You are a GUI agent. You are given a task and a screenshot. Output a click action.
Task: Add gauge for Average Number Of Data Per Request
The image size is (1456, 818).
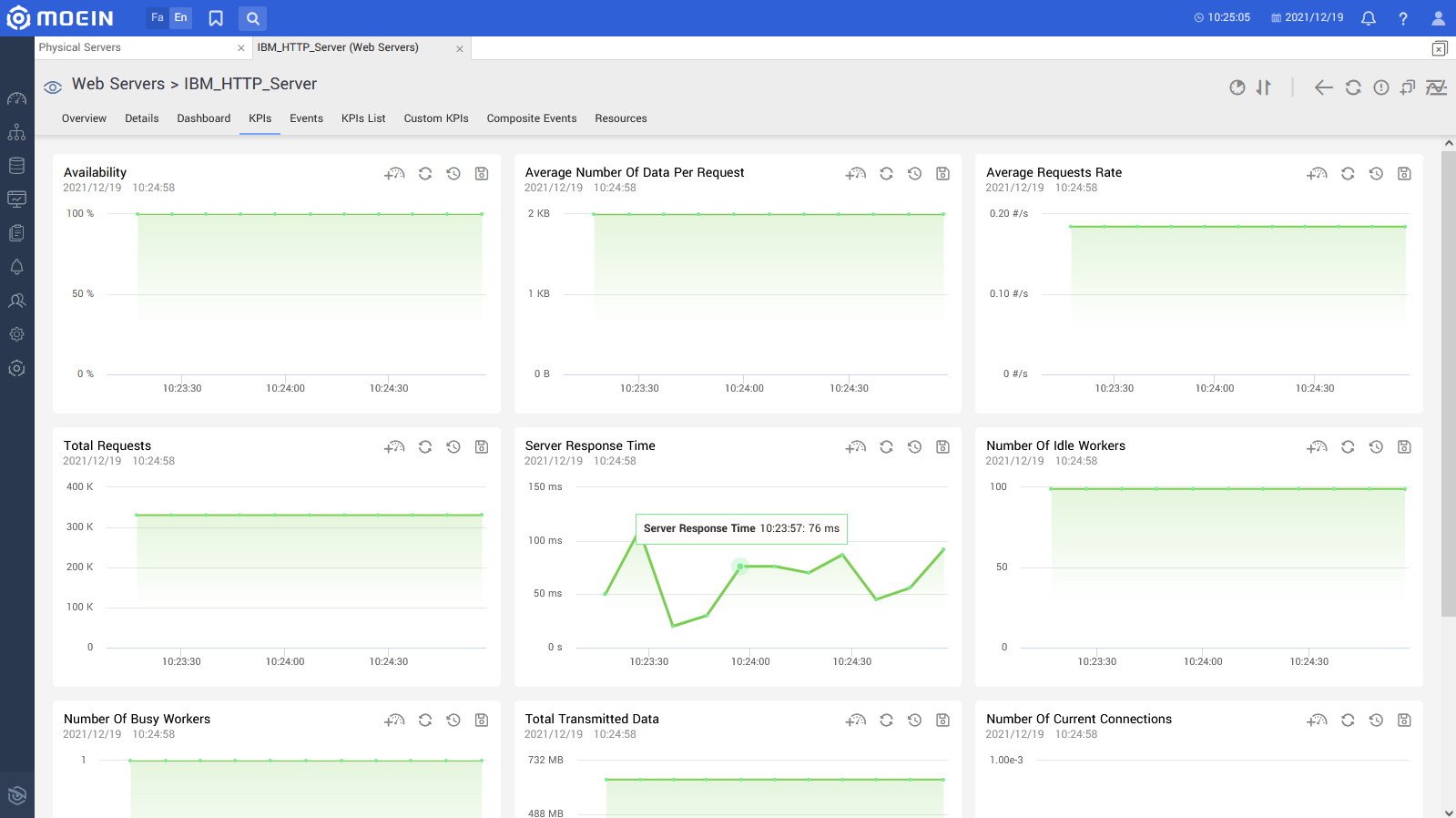856,173
